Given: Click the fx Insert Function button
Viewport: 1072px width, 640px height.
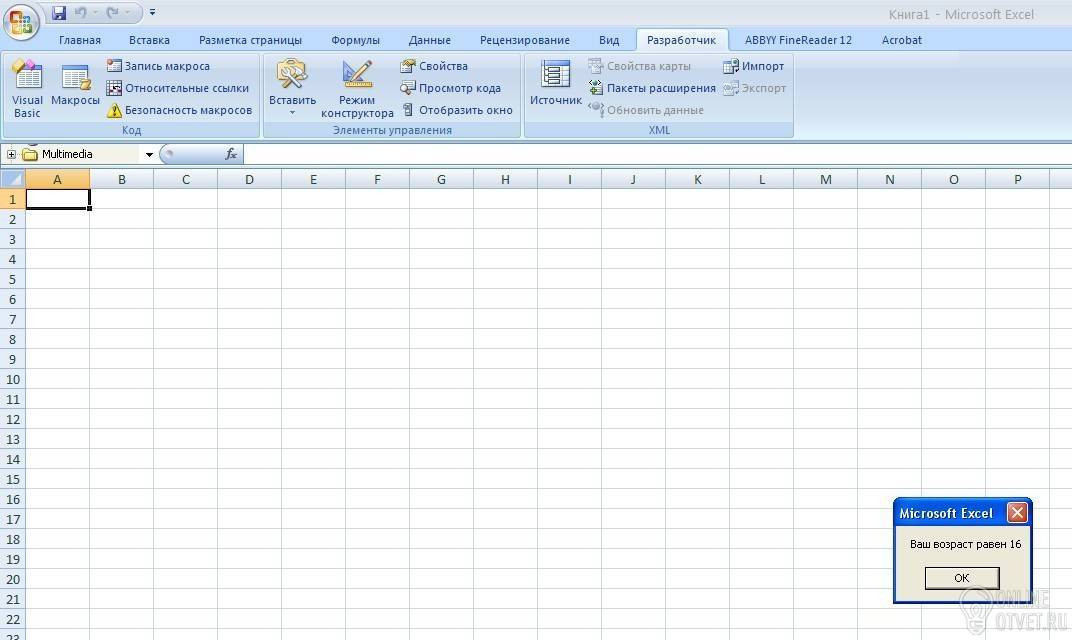Looking at the screenshot, I should 231,155.
